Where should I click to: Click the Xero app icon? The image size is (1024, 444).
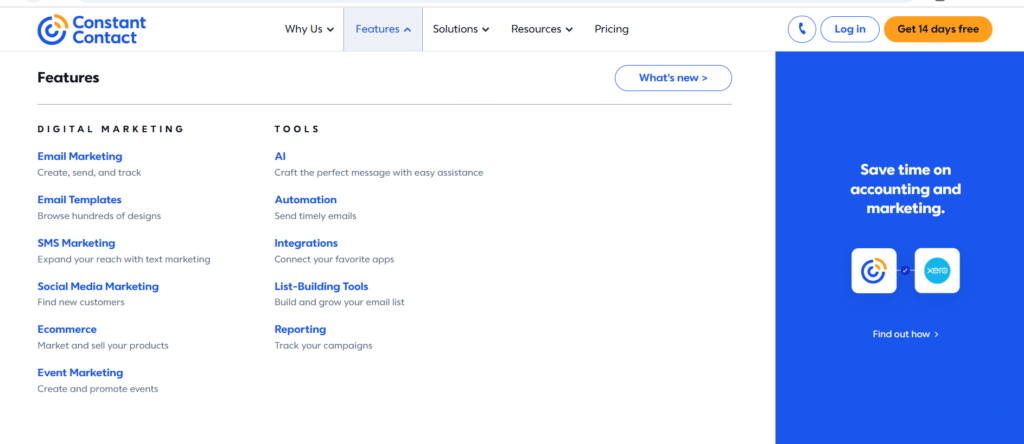click(x=936, y=271)
